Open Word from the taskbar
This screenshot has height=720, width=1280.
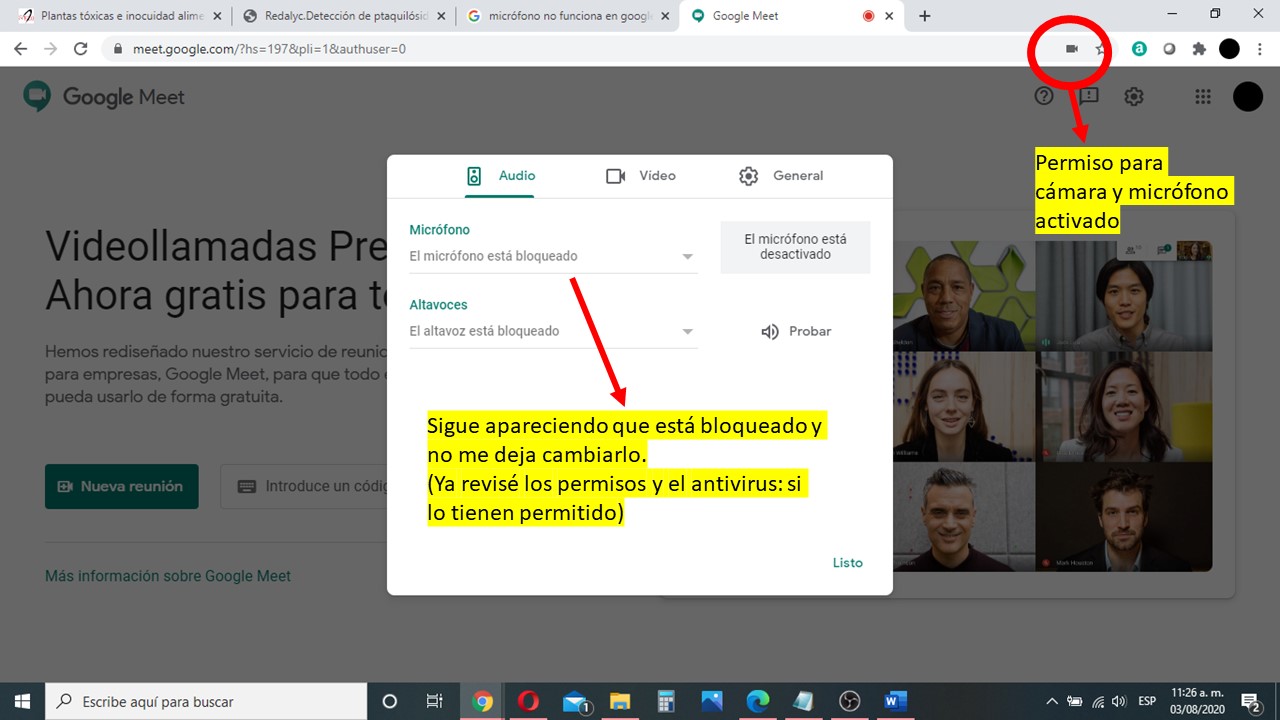click(894, 700)
